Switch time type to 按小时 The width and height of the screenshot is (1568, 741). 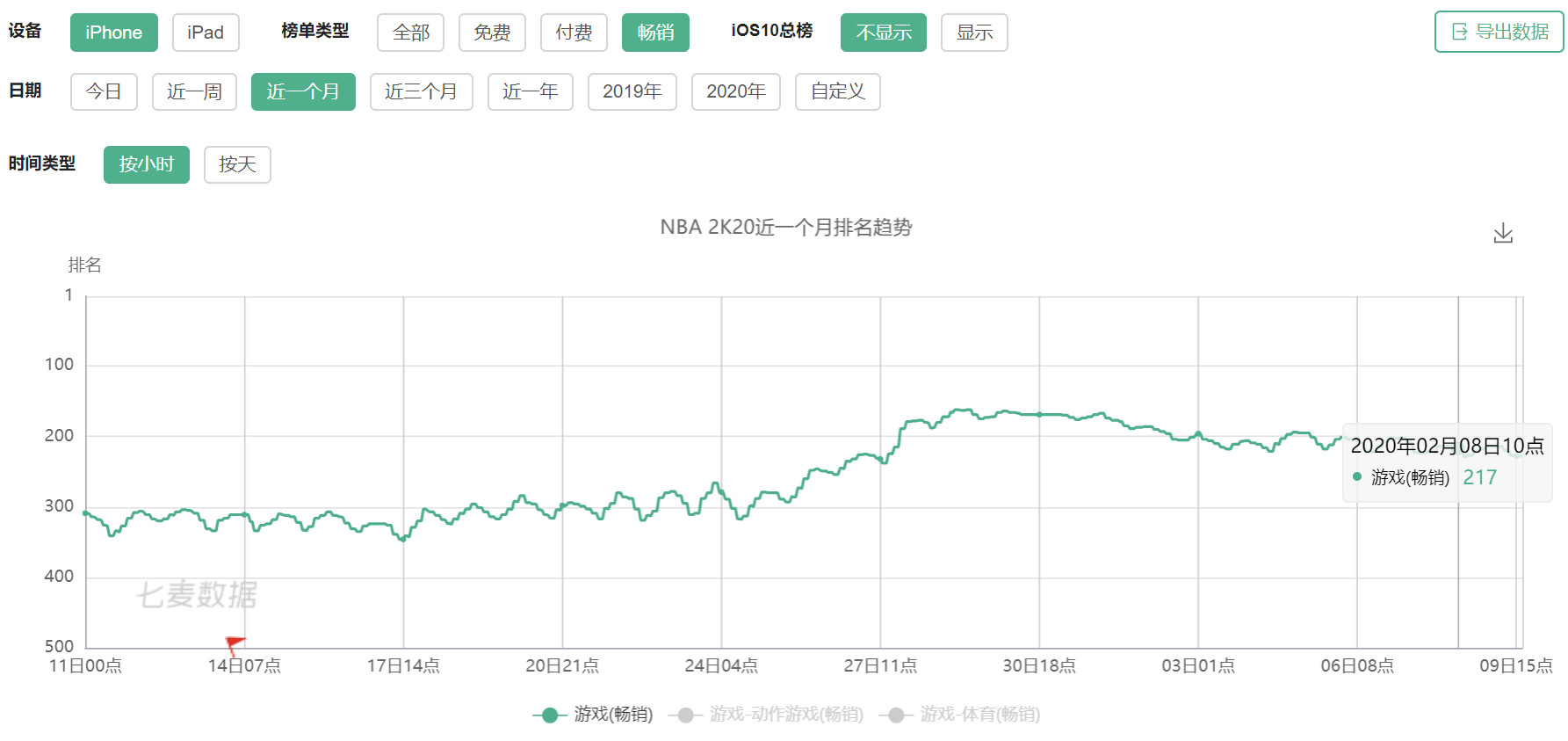pyautogui.click(x=147, y=164)
